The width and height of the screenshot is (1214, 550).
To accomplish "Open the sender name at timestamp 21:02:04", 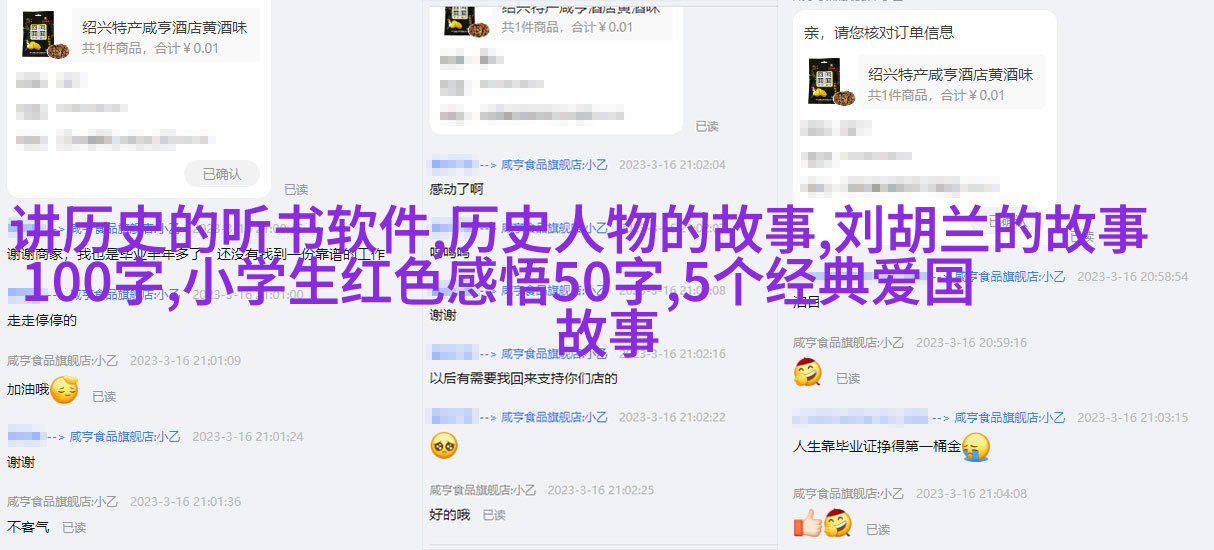I will [554, 165].
